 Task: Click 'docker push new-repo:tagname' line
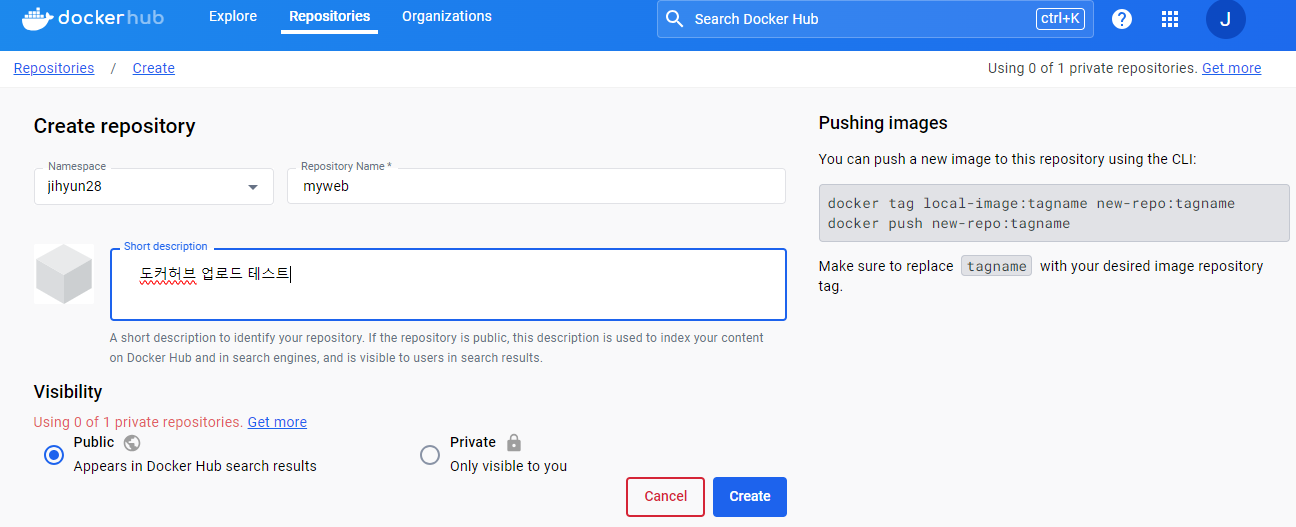949,223
